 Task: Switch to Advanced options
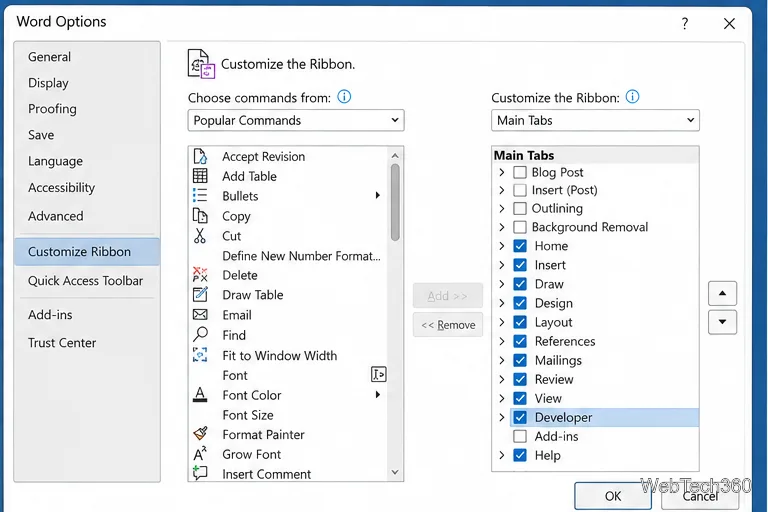click(x=55, y=216)
